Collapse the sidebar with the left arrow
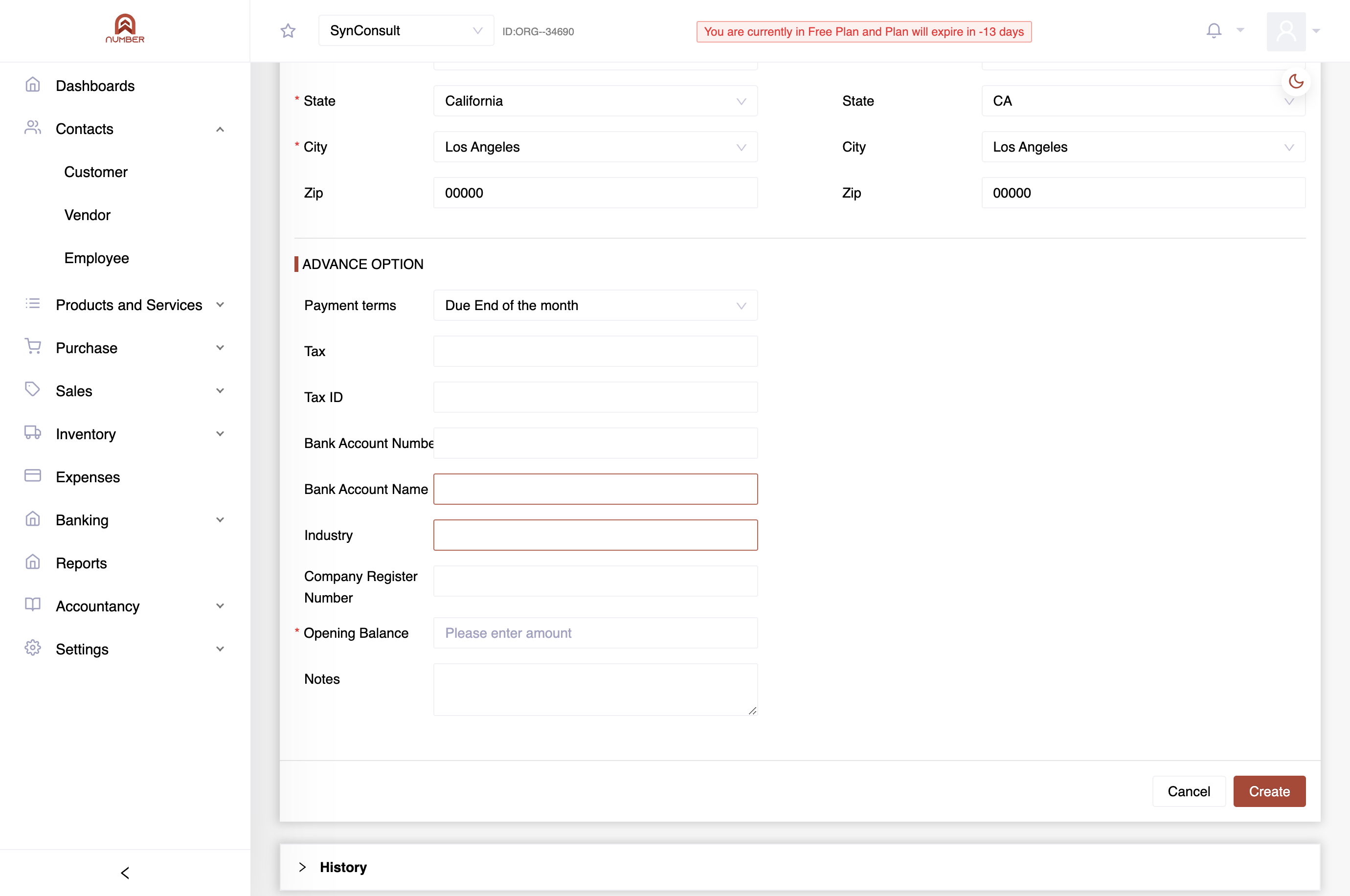Image resolution: width=1350 pixels, height=896 pixels. pyautogui.click(x=125, y=873)
